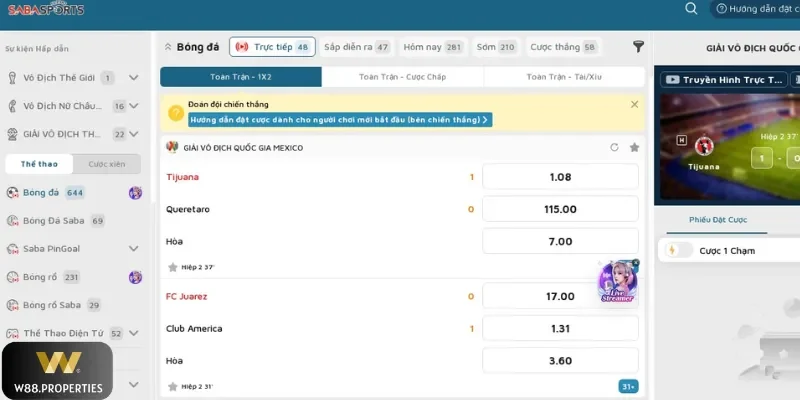Star the Tijuana vs Queretaro match
The width and height of the screenshot is (800, 400).
tap(172, 267)
